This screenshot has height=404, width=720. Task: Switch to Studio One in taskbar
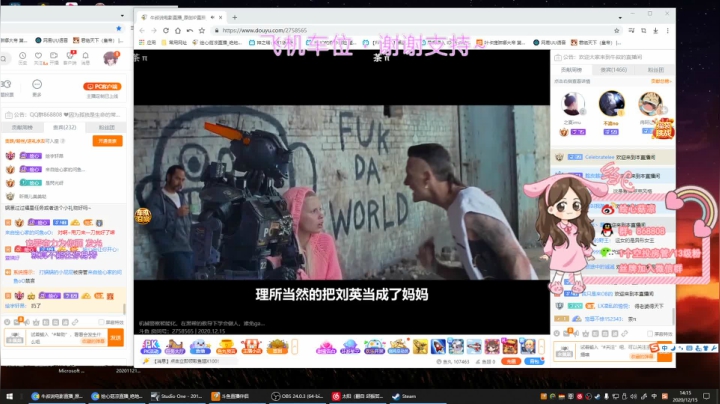click(x=177, y=396)
